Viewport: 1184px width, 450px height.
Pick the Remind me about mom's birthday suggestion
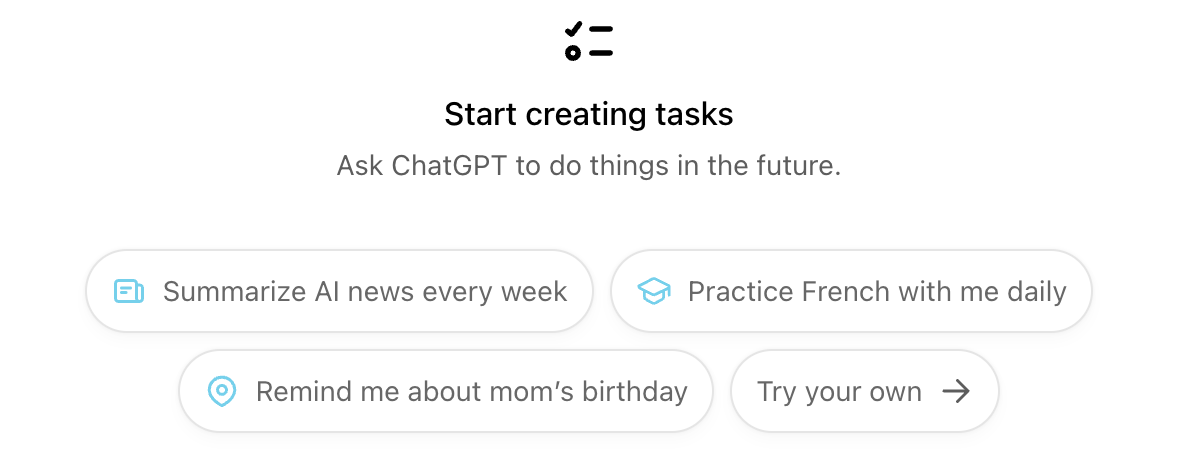[445, 391]
